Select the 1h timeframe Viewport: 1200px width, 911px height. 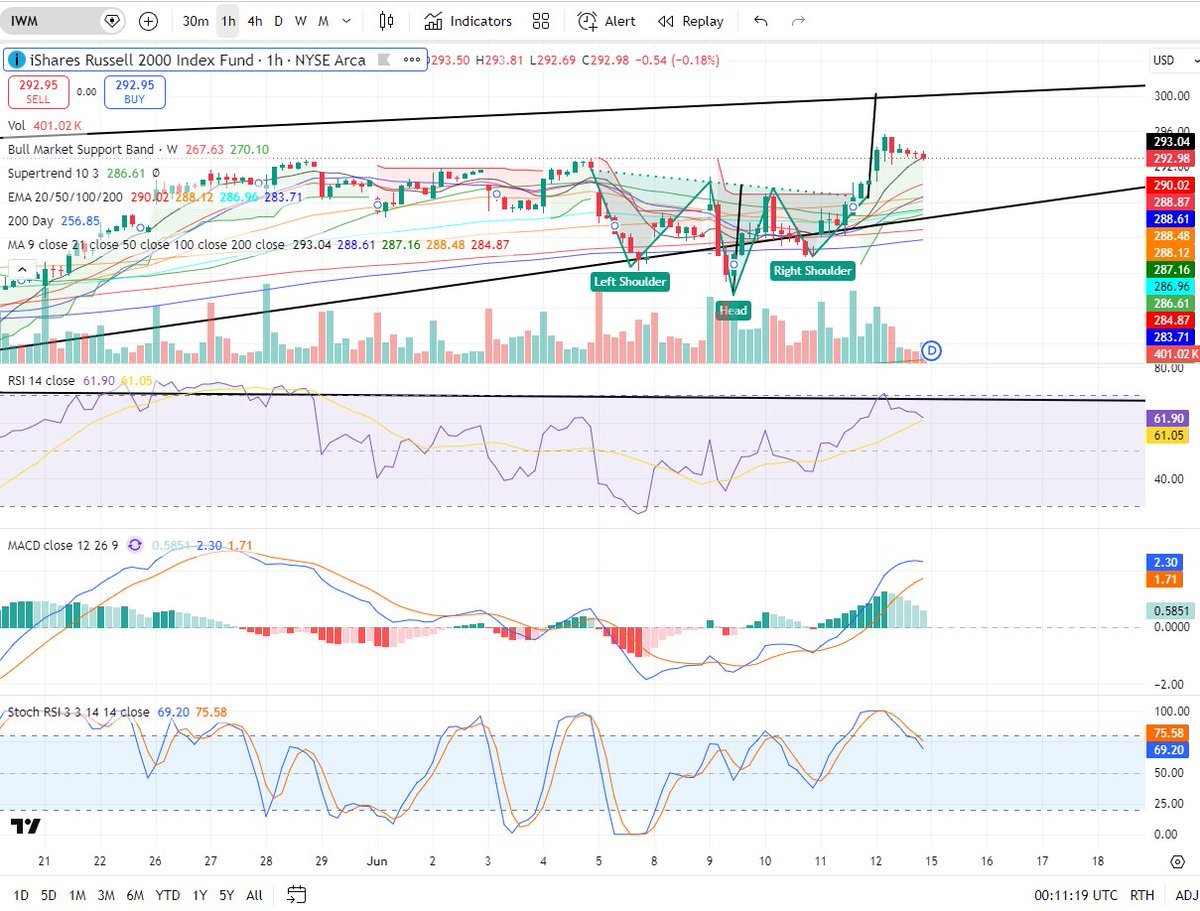[x=229, y=21]
